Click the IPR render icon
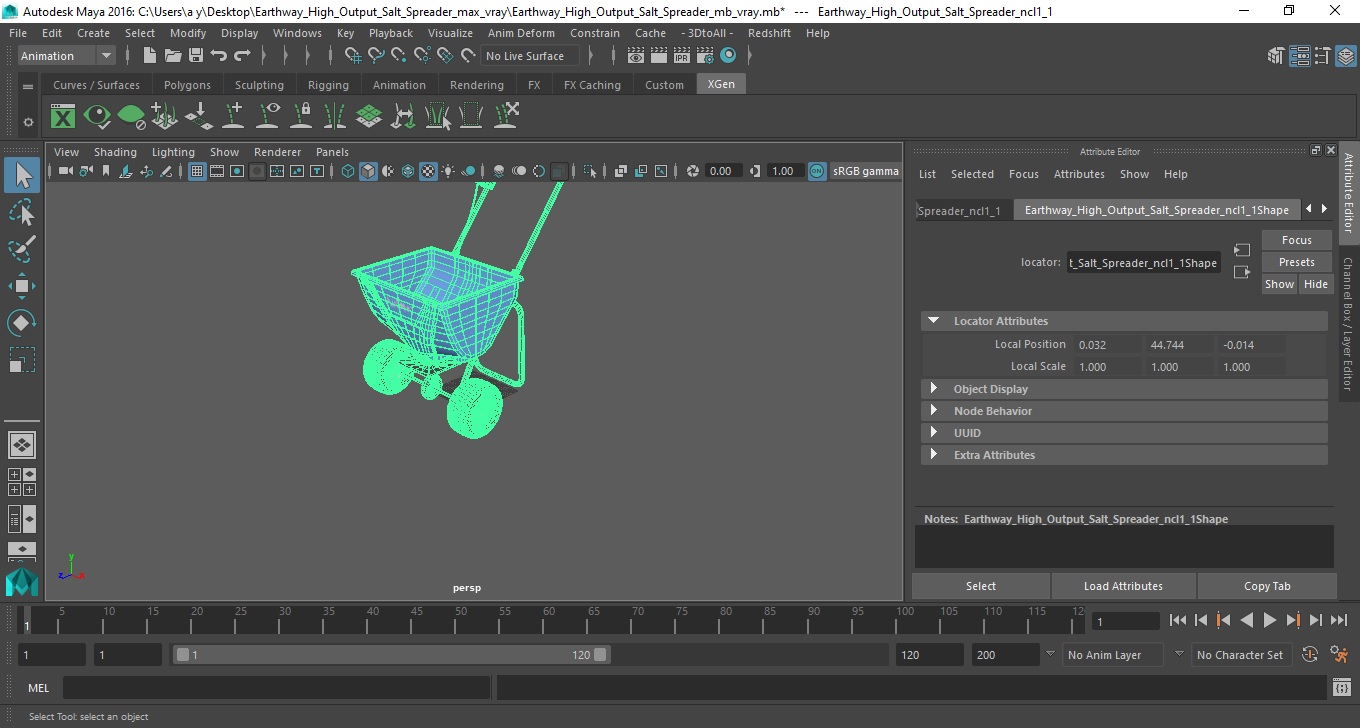Viewport: 1360px width, 728px height. (682, 56)
